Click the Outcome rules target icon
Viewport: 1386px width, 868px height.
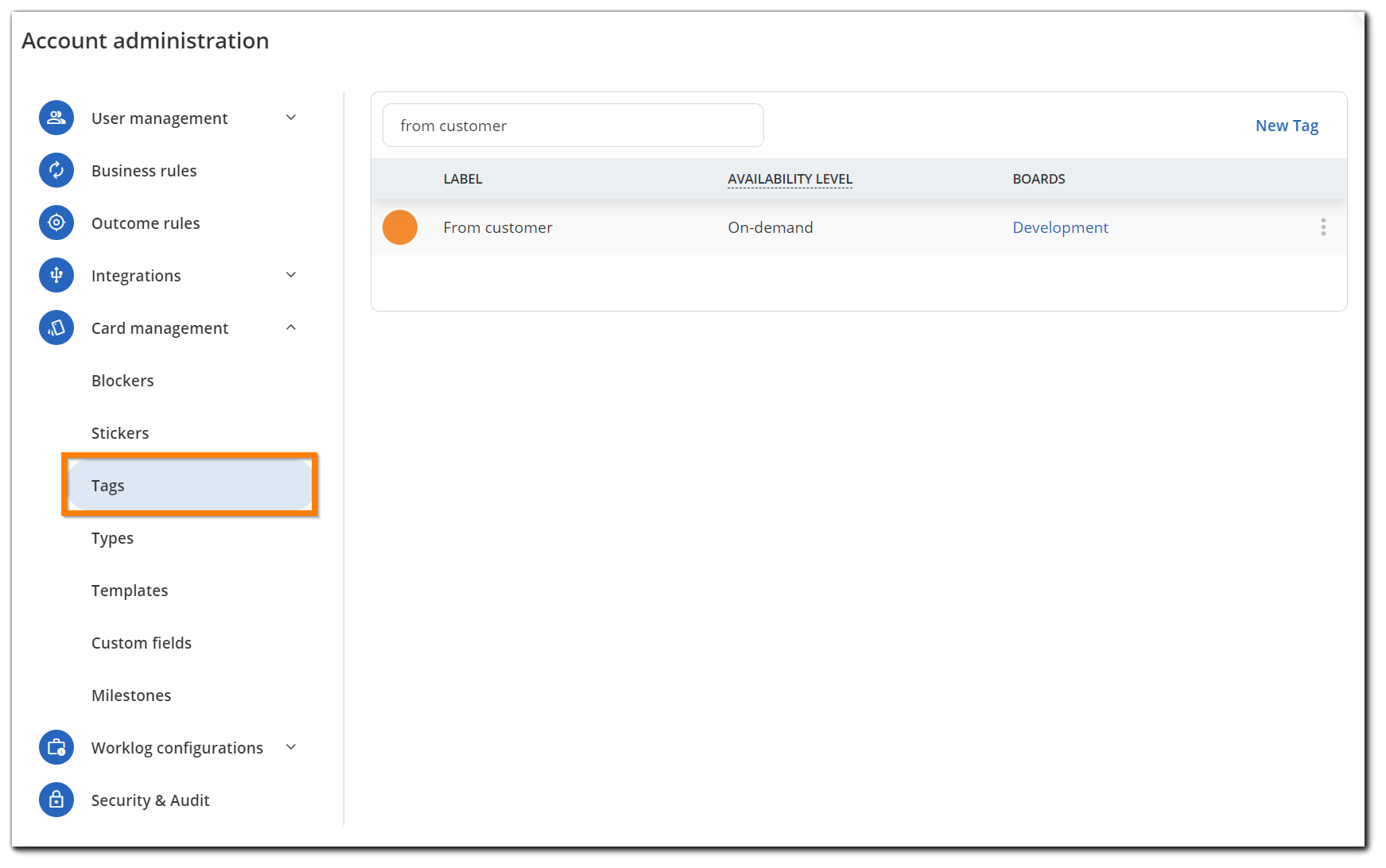click(x=56, y=223)
